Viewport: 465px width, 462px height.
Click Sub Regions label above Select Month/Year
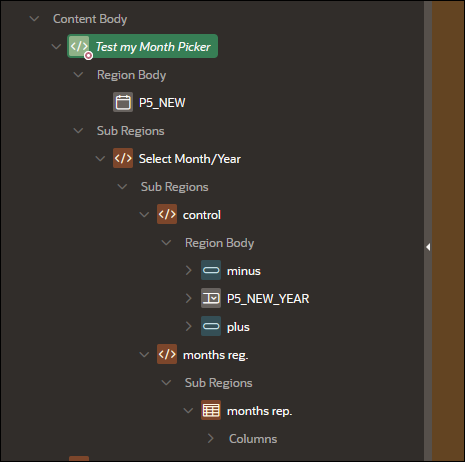click(x=131, y=131)
